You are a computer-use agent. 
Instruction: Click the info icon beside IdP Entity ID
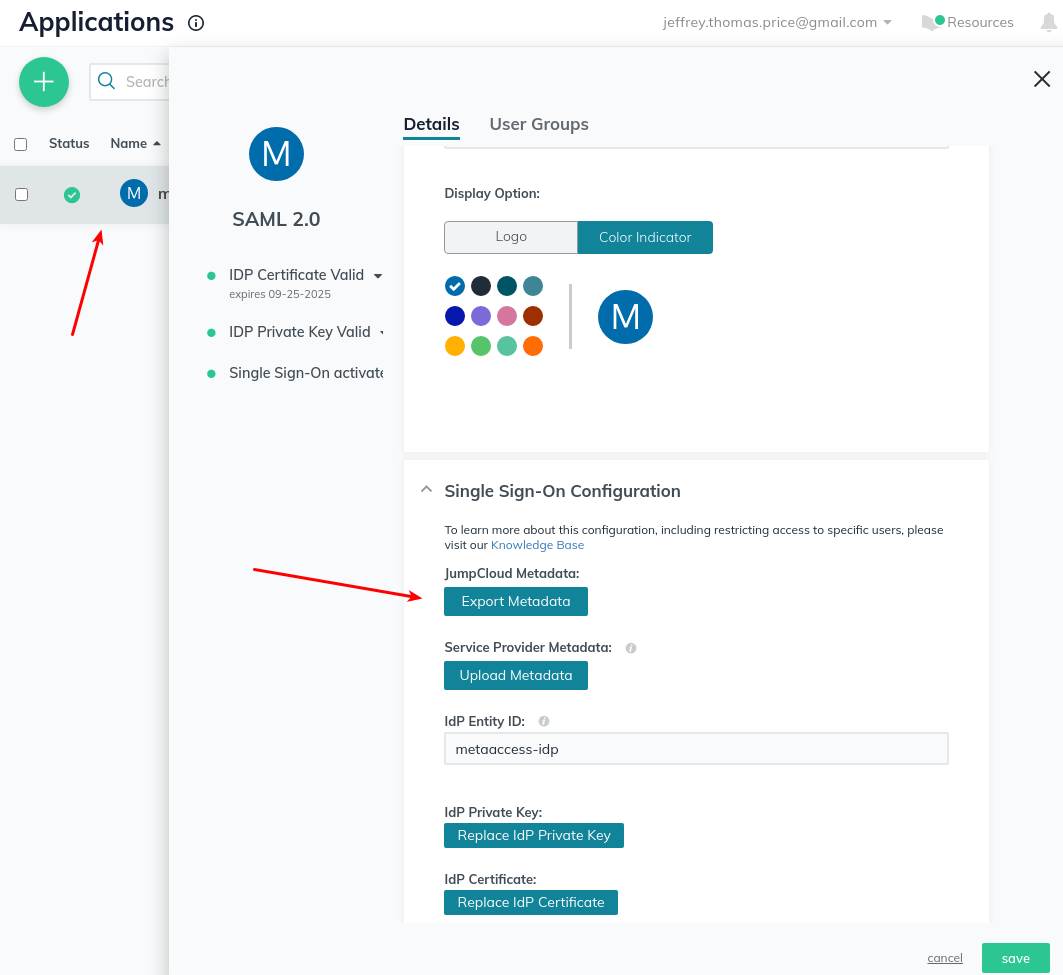544,721
